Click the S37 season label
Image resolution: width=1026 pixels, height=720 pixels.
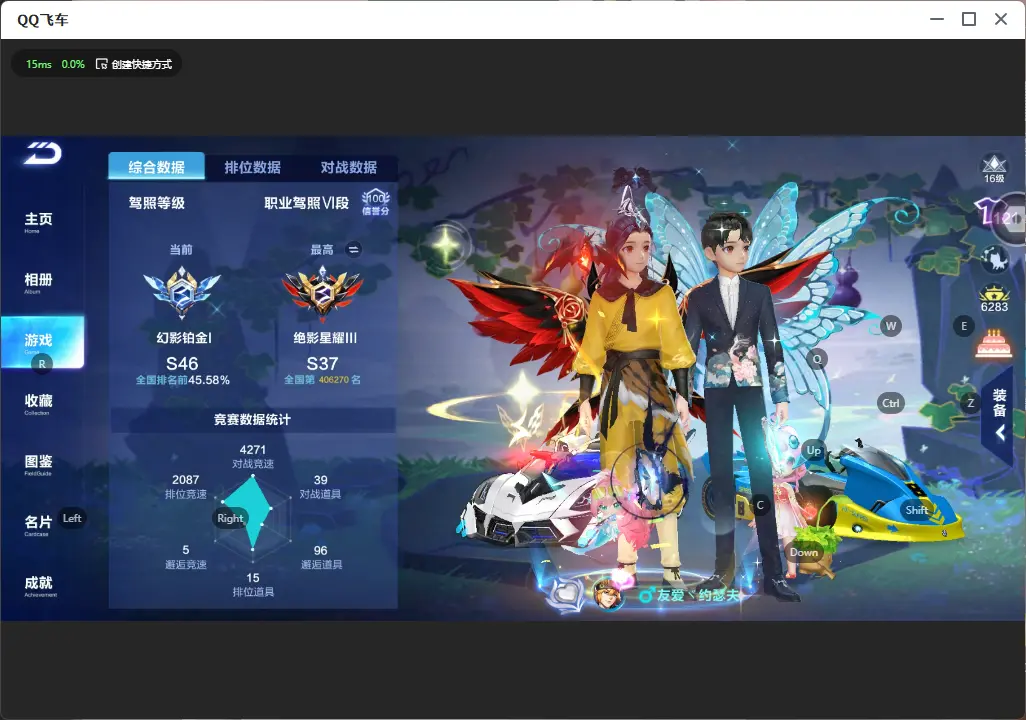click(323, 364)
